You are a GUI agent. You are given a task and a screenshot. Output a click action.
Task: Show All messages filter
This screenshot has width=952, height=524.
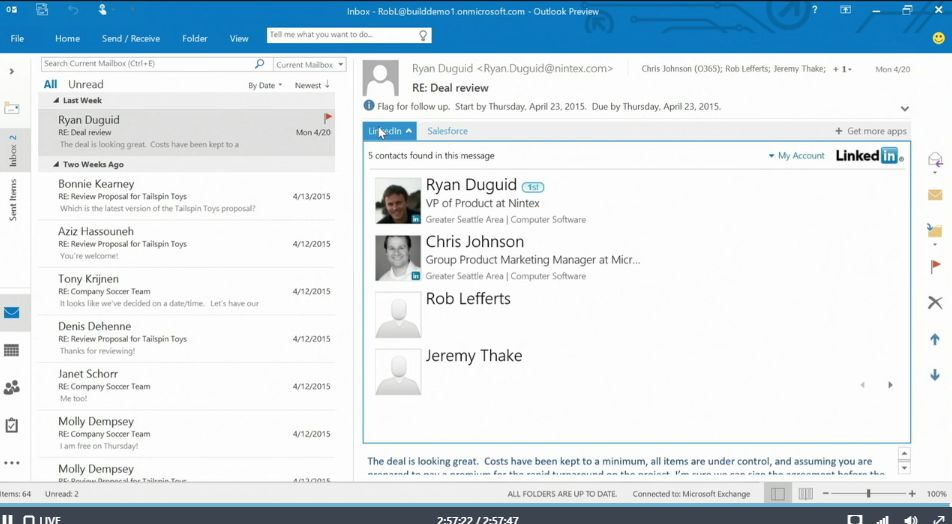(50, 84)
